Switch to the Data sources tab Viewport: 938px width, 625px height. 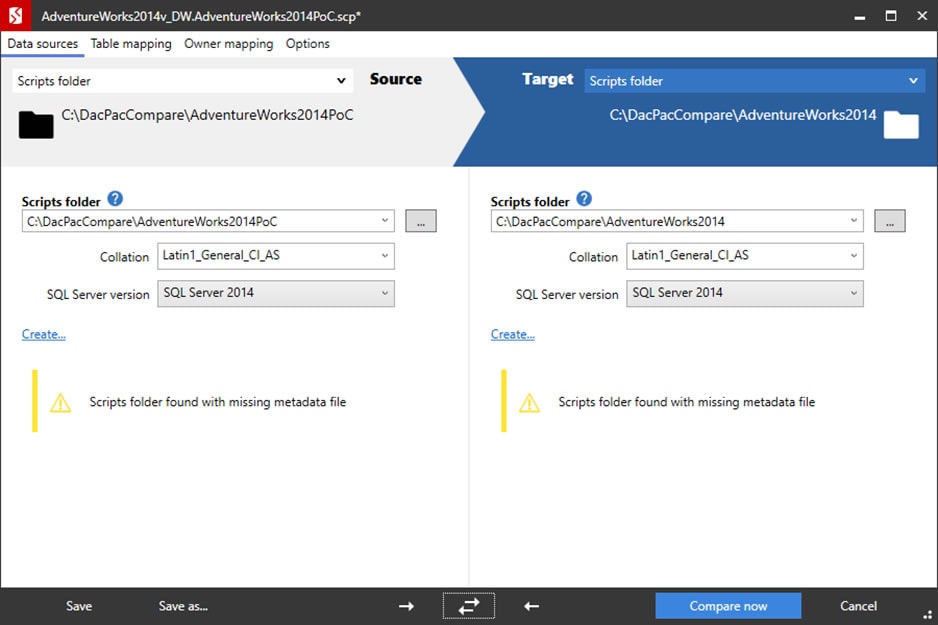click(42, 44)
